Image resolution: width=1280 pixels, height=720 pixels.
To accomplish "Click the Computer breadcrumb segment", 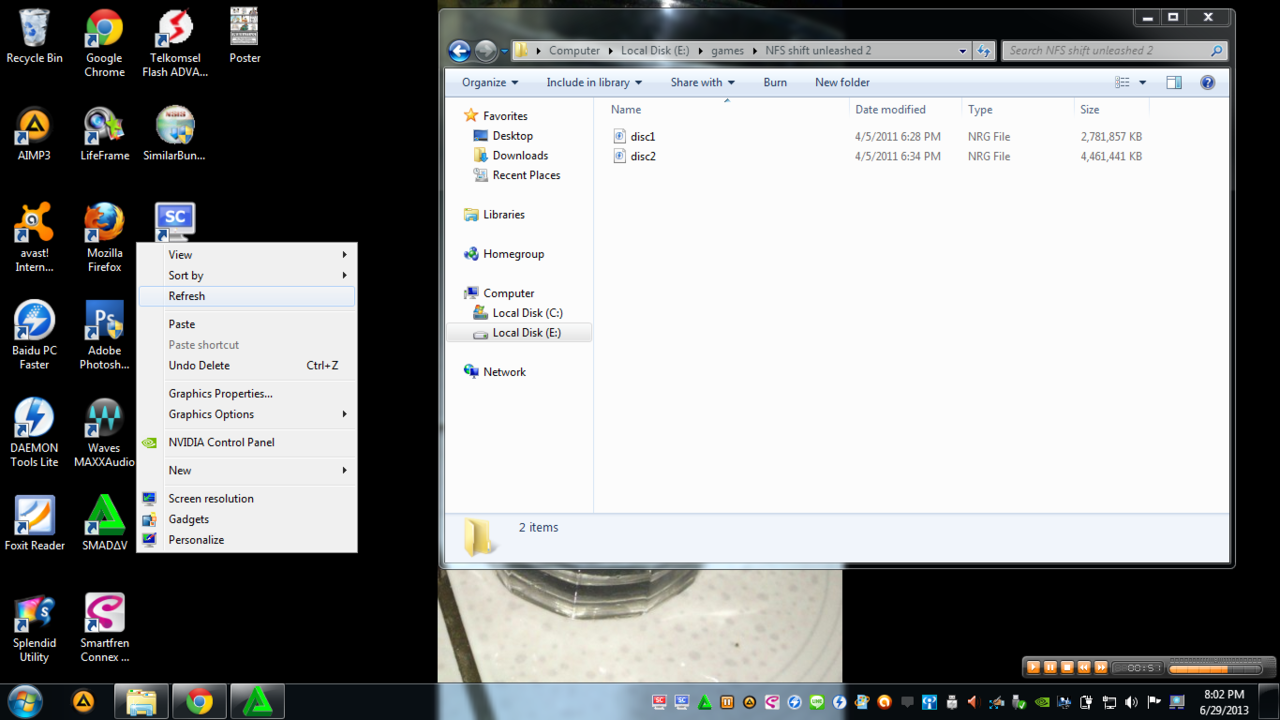I will point(574,51).
